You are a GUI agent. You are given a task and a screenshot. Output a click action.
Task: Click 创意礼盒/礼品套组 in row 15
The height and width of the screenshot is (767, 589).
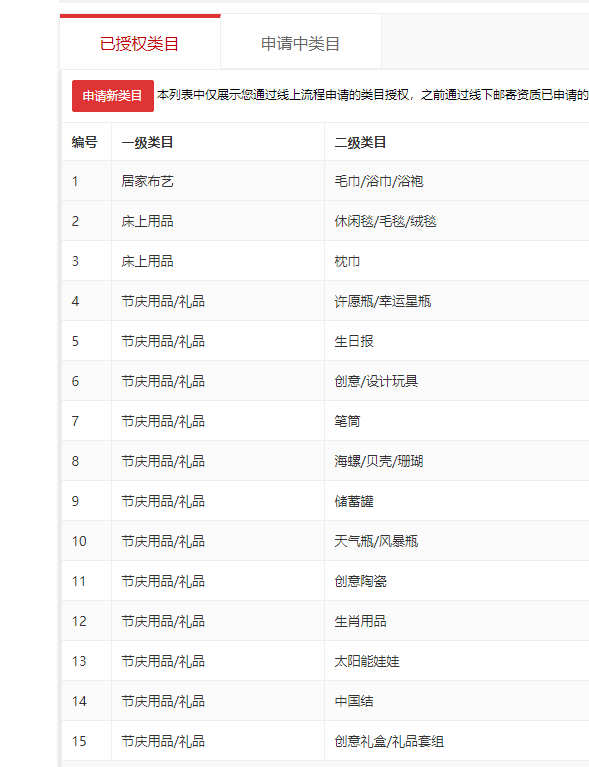point(389,742)
